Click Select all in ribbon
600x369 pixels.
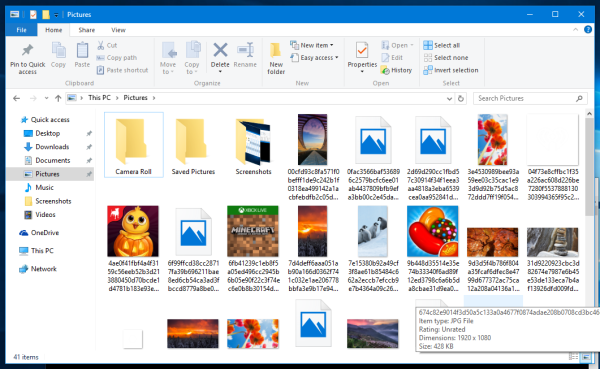pos(442,45)
